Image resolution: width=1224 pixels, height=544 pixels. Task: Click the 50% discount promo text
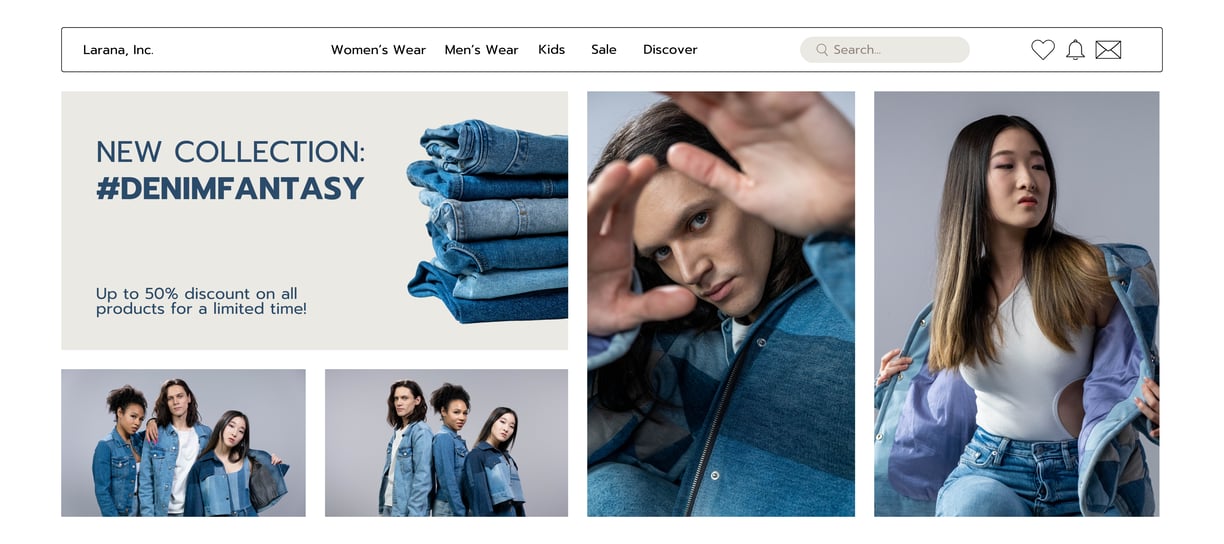point(201,301)
